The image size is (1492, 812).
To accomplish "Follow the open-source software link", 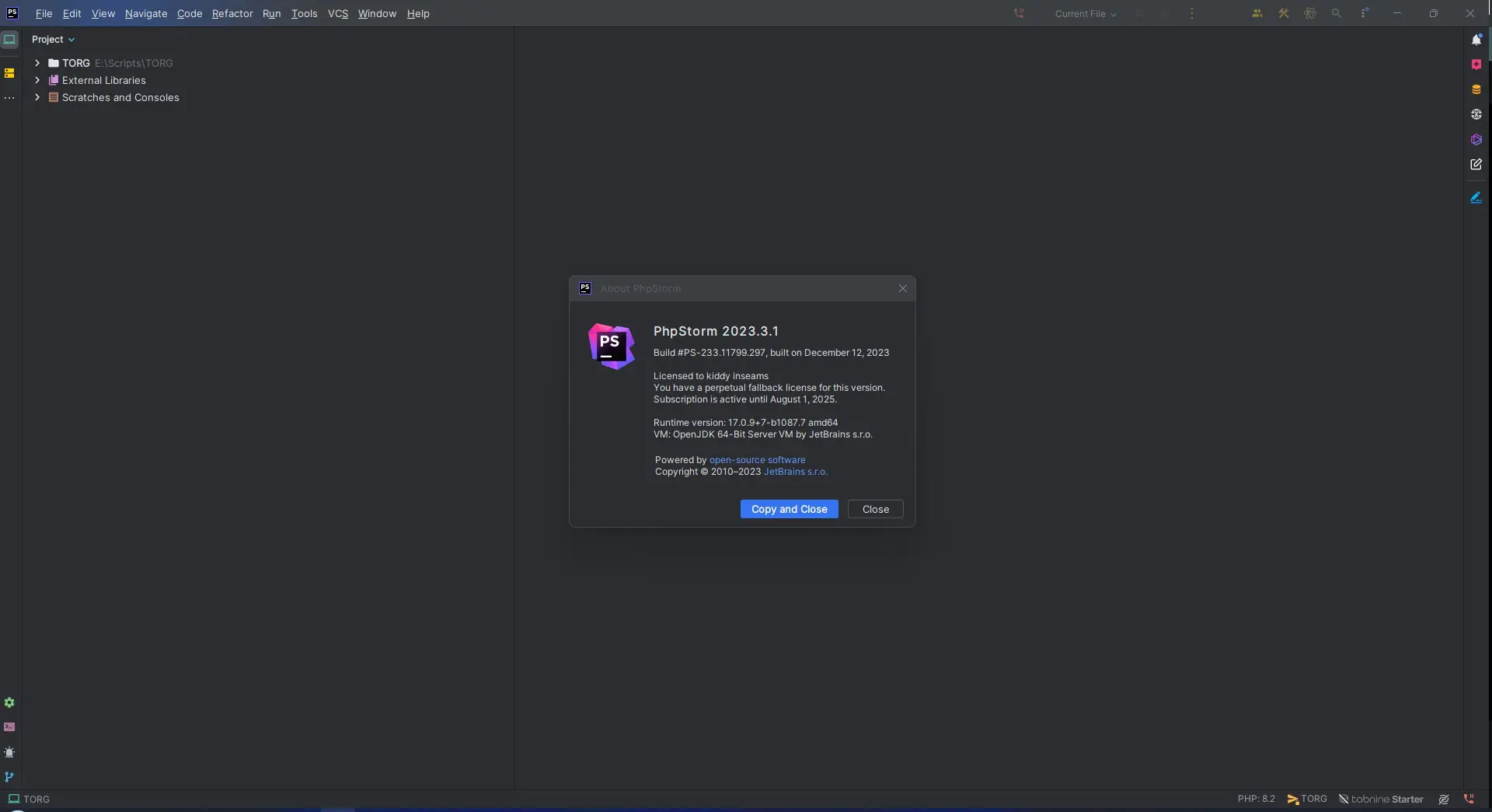I will [x=758, y=460].
